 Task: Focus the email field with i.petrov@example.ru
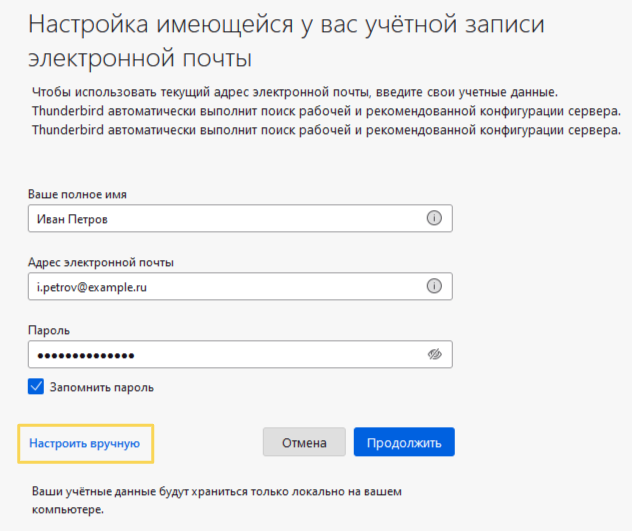220,286
